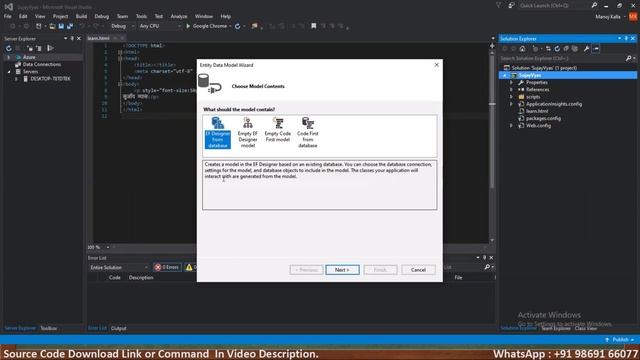Screen dimensions: 640x360
Task: Select packages.config in Solution Explorer
Action: [x=543, y=118]
